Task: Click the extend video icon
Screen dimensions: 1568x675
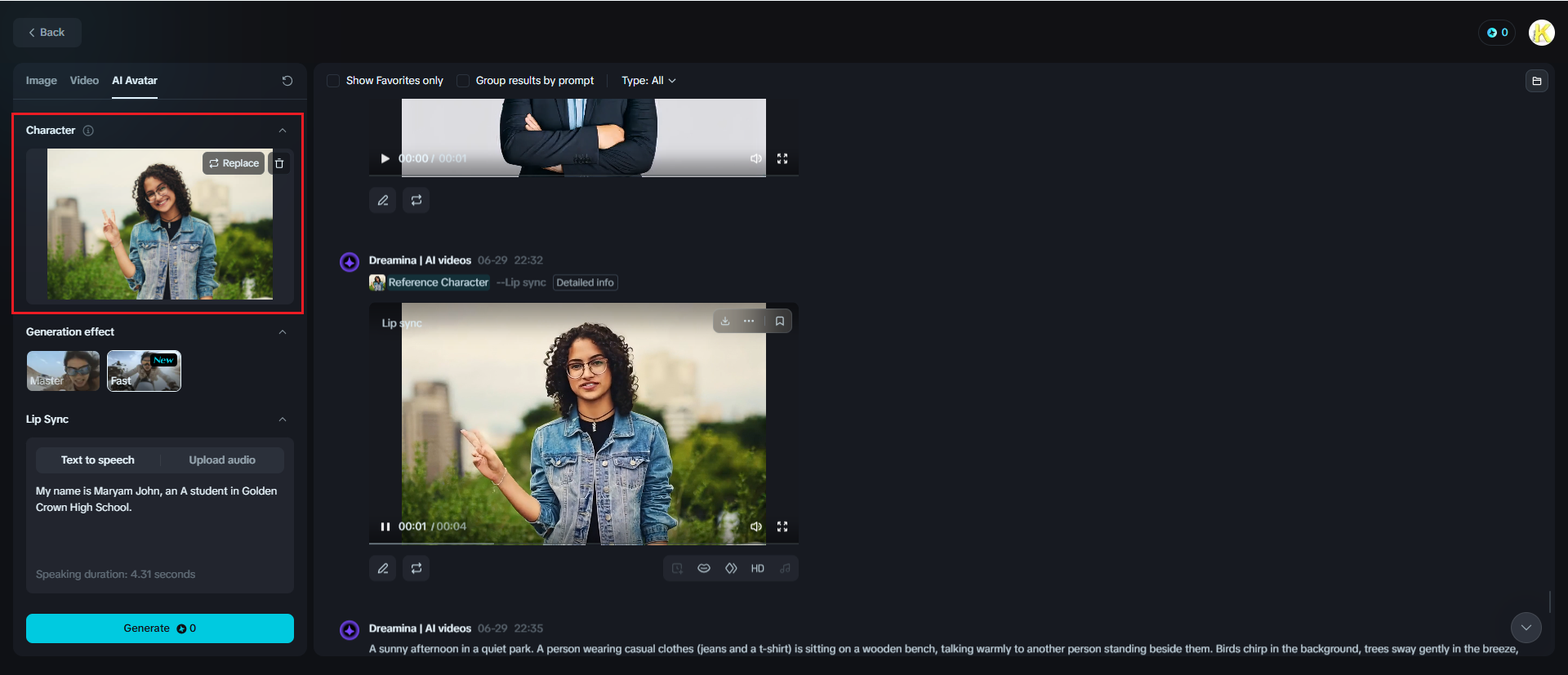Action: click(x=677, y=568)
